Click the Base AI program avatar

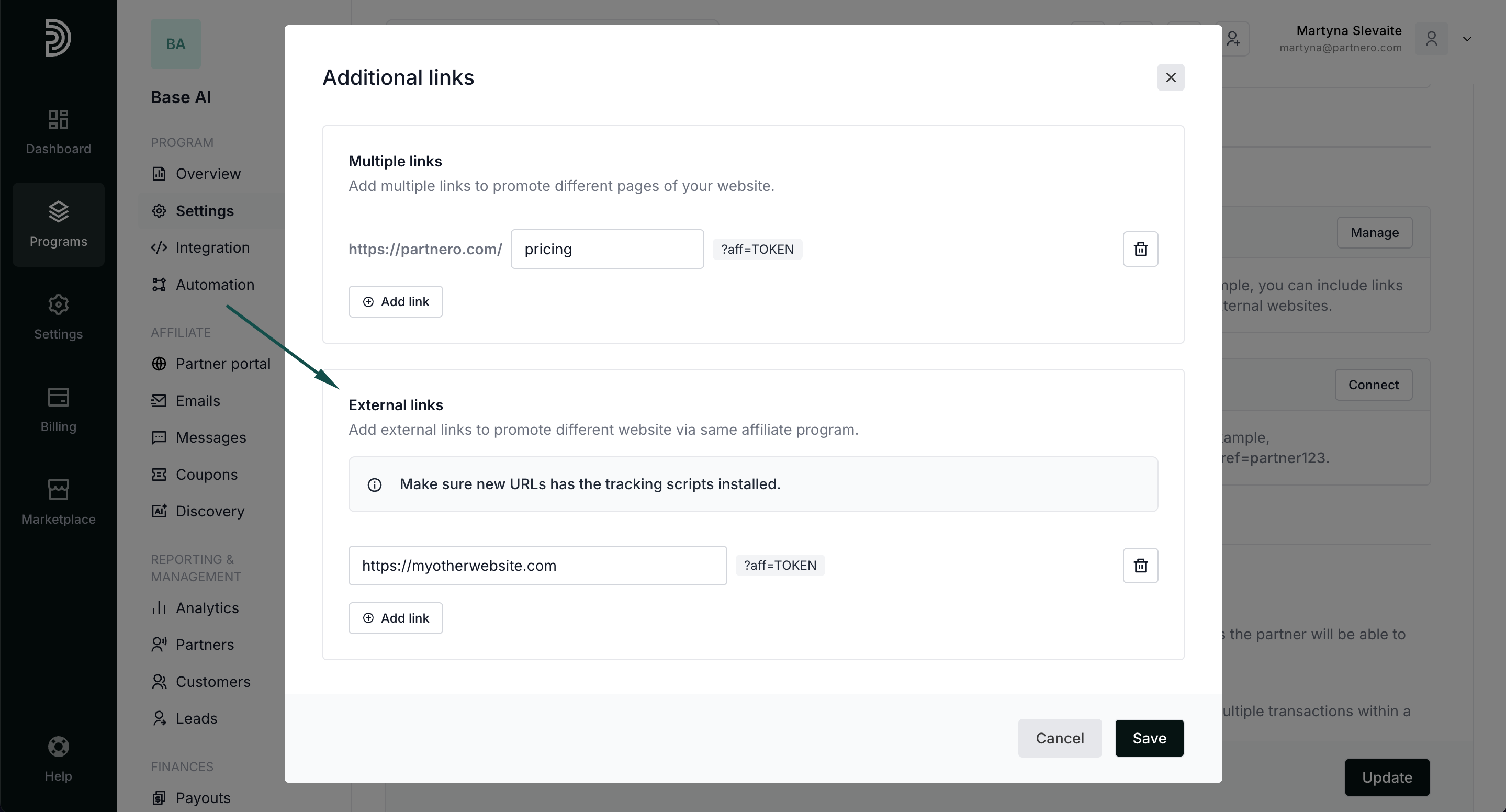pos(175,44)
